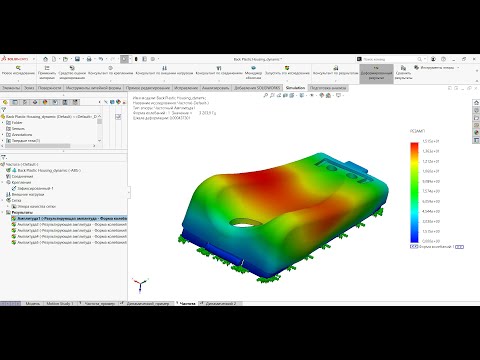Click next mode shape arrow under legend
480x360 pixels.
pos(459,247)
